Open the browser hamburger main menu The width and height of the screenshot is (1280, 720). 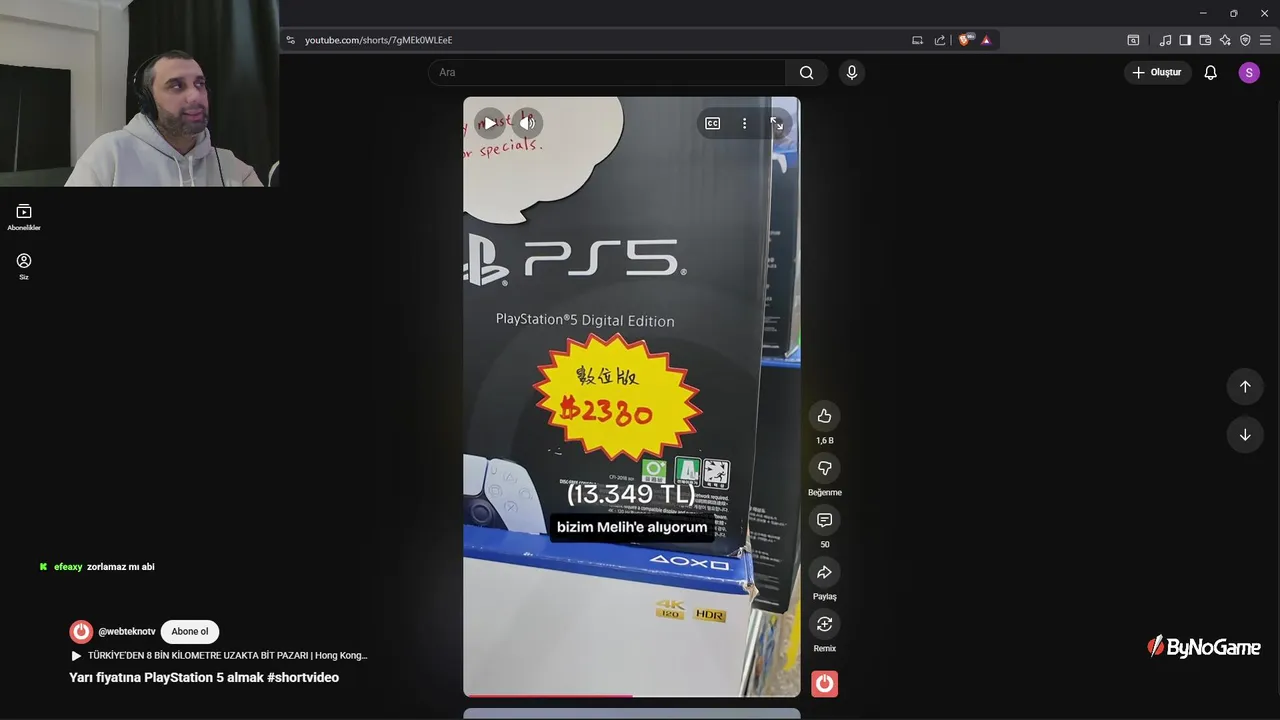(1265, 40)
